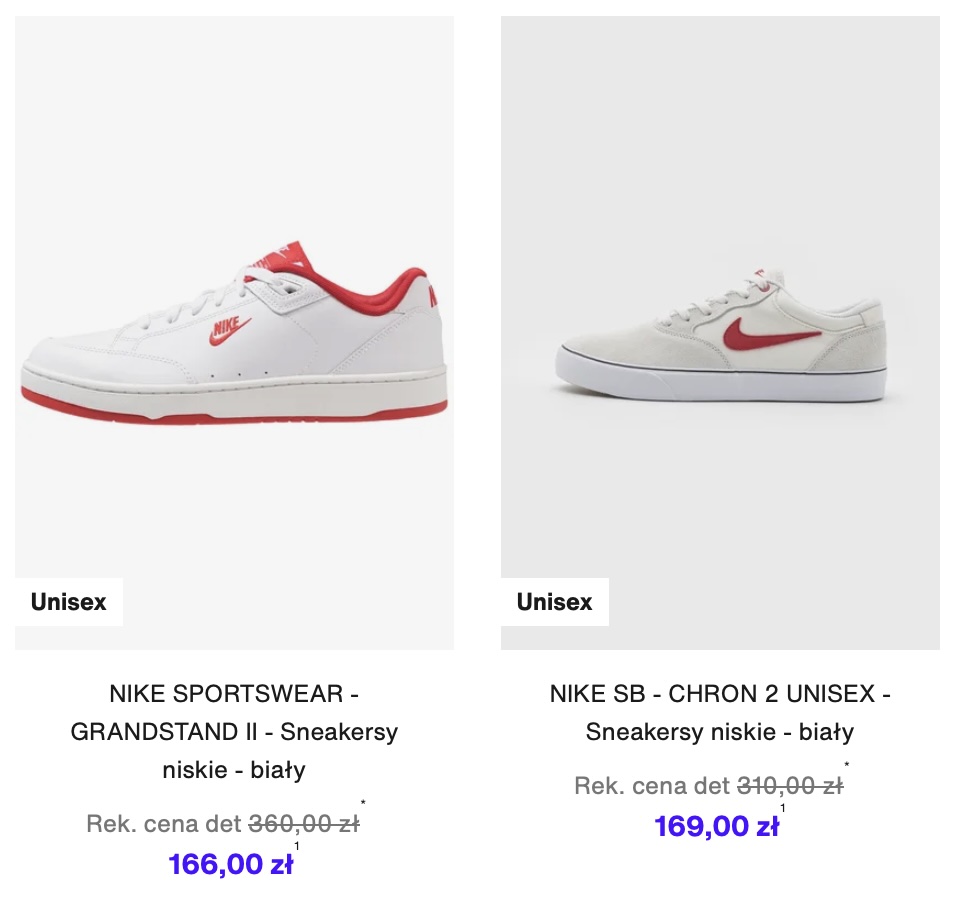Click footnote marker 1 beside 169,00 zł
This screenshot has height=908, width=960.
click(x=782, y=808)
